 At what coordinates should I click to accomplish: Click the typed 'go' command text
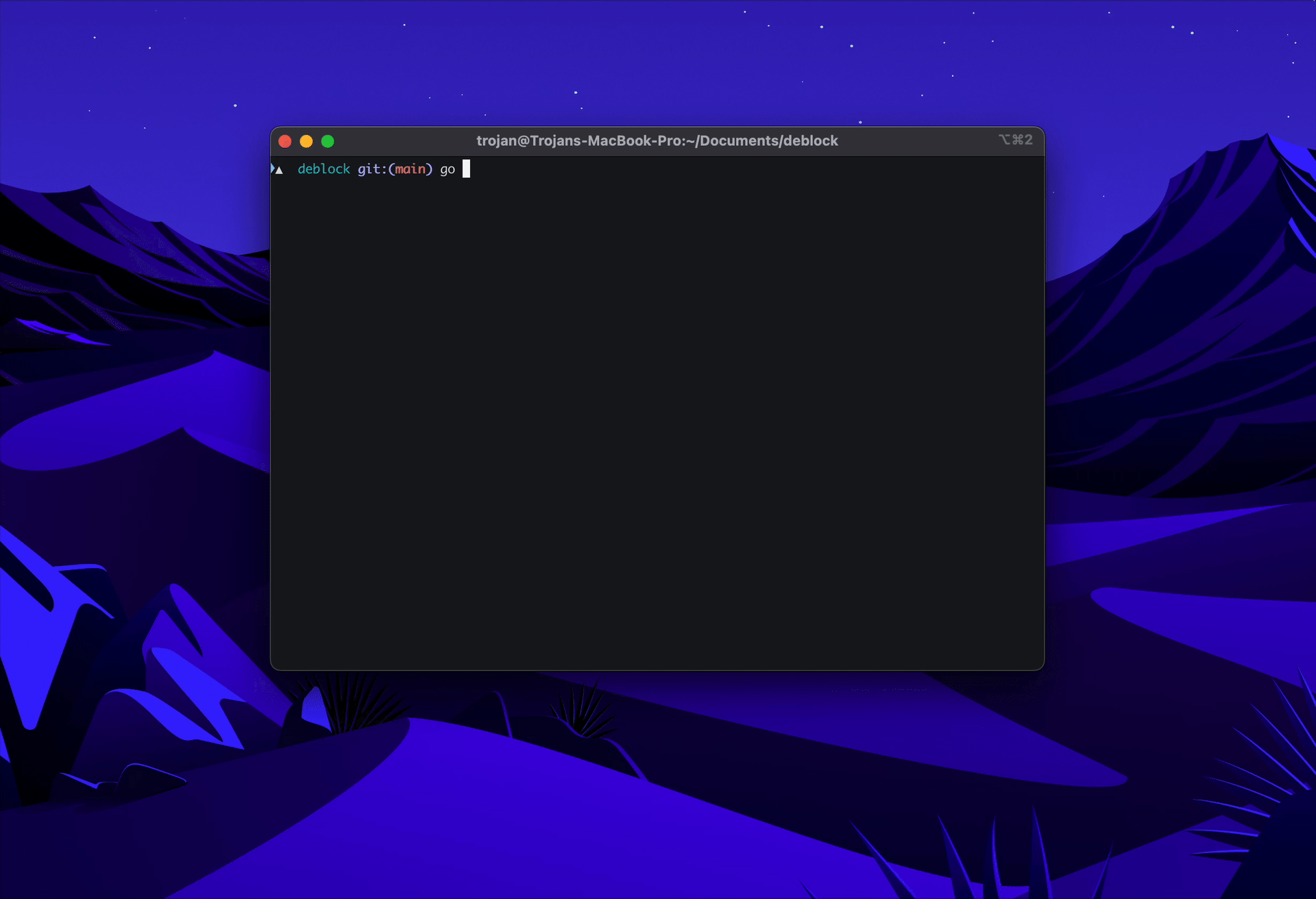[448, 170]
